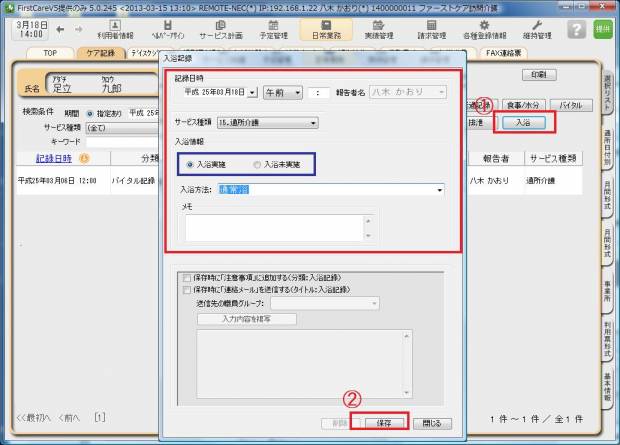The width and height of the screenshot is (620, 445).
Task: Click inside the メモ text area
Action: (x=312, y=226)
